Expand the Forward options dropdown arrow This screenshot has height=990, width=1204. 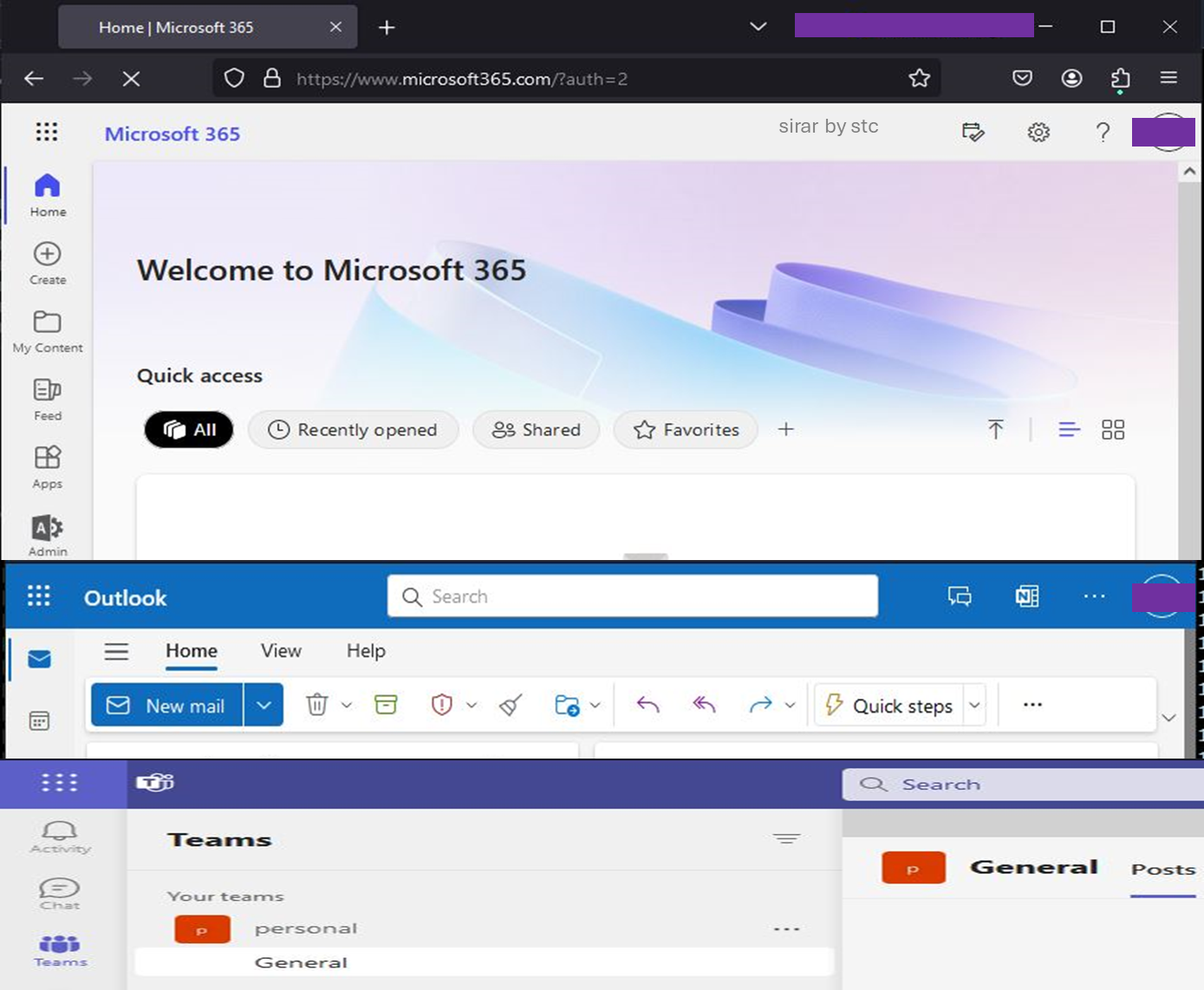[x=790, y=706]
